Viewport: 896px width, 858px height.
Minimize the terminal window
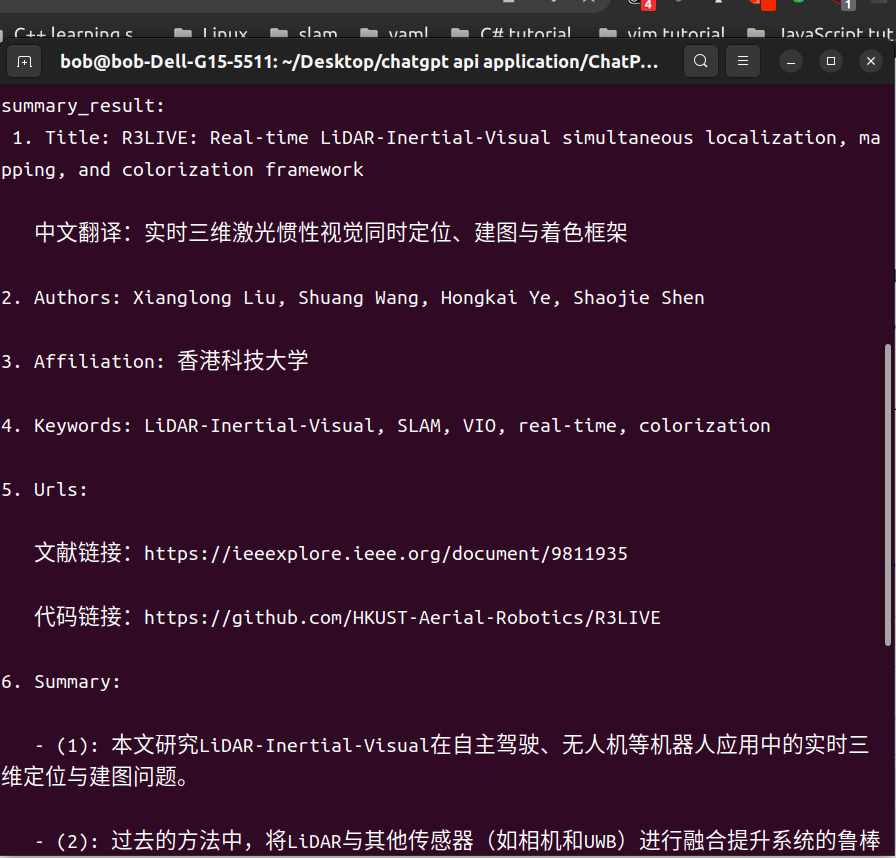(x=791, y=61)
